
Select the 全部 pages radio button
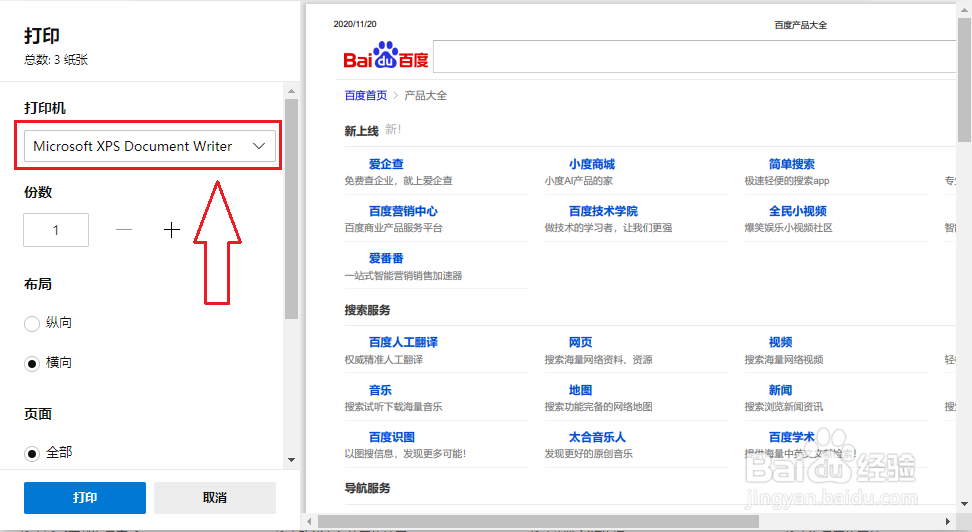point(32,454)
